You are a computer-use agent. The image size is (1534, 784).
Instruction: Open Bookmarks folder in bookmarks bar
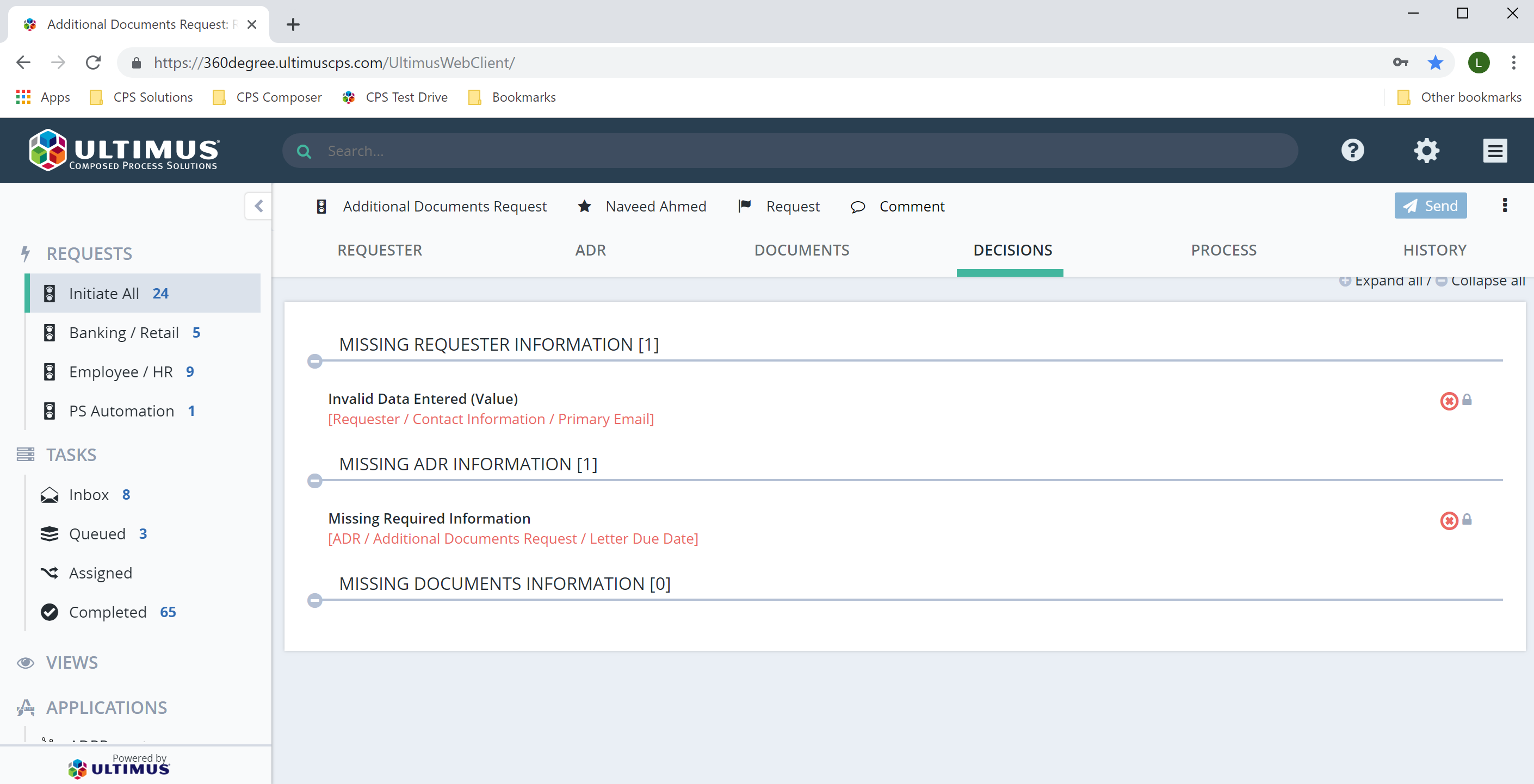click(x=512, y=97)
